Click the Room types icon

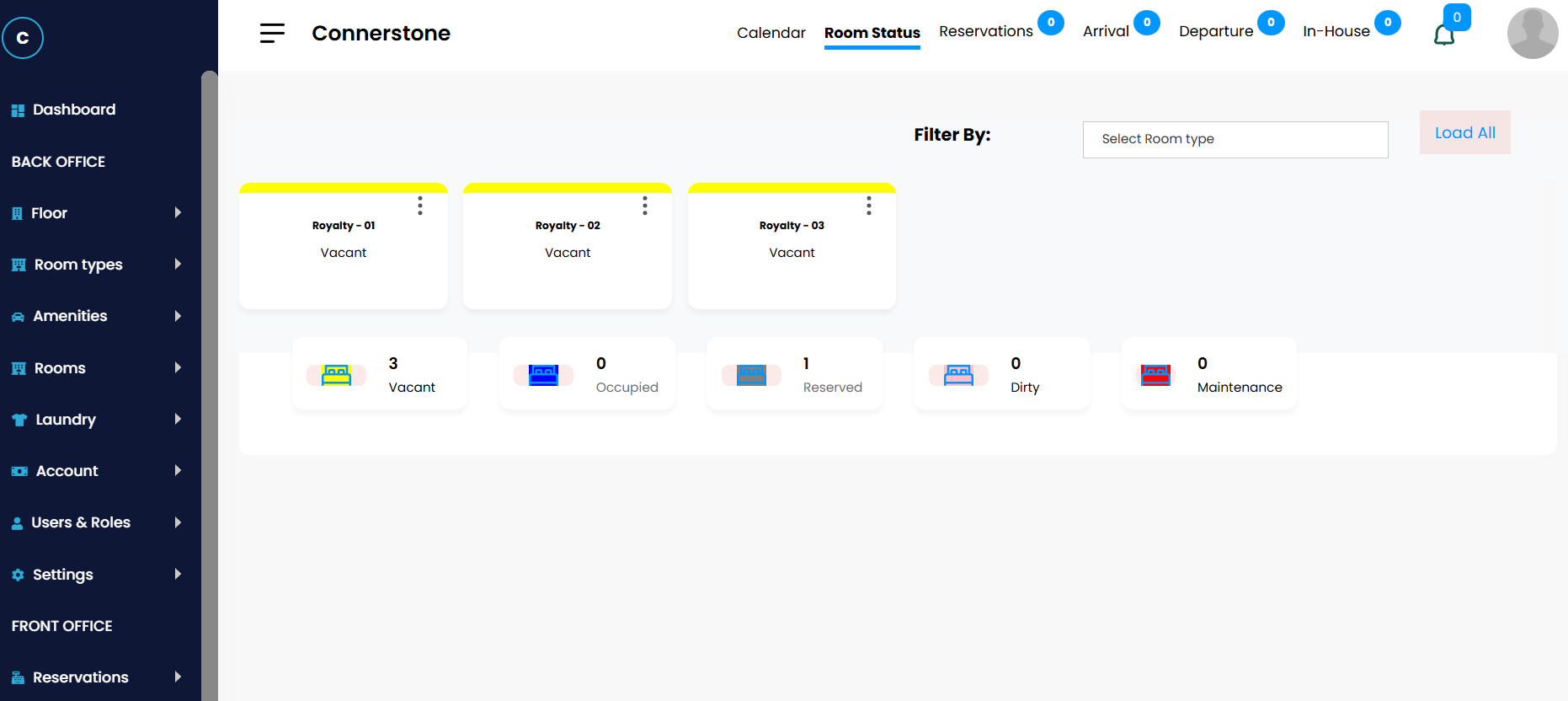coord(19,265)
